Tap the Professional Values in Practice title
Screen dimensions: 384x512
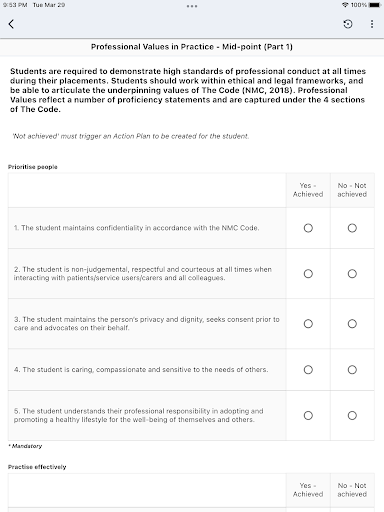tap(192, 47)
